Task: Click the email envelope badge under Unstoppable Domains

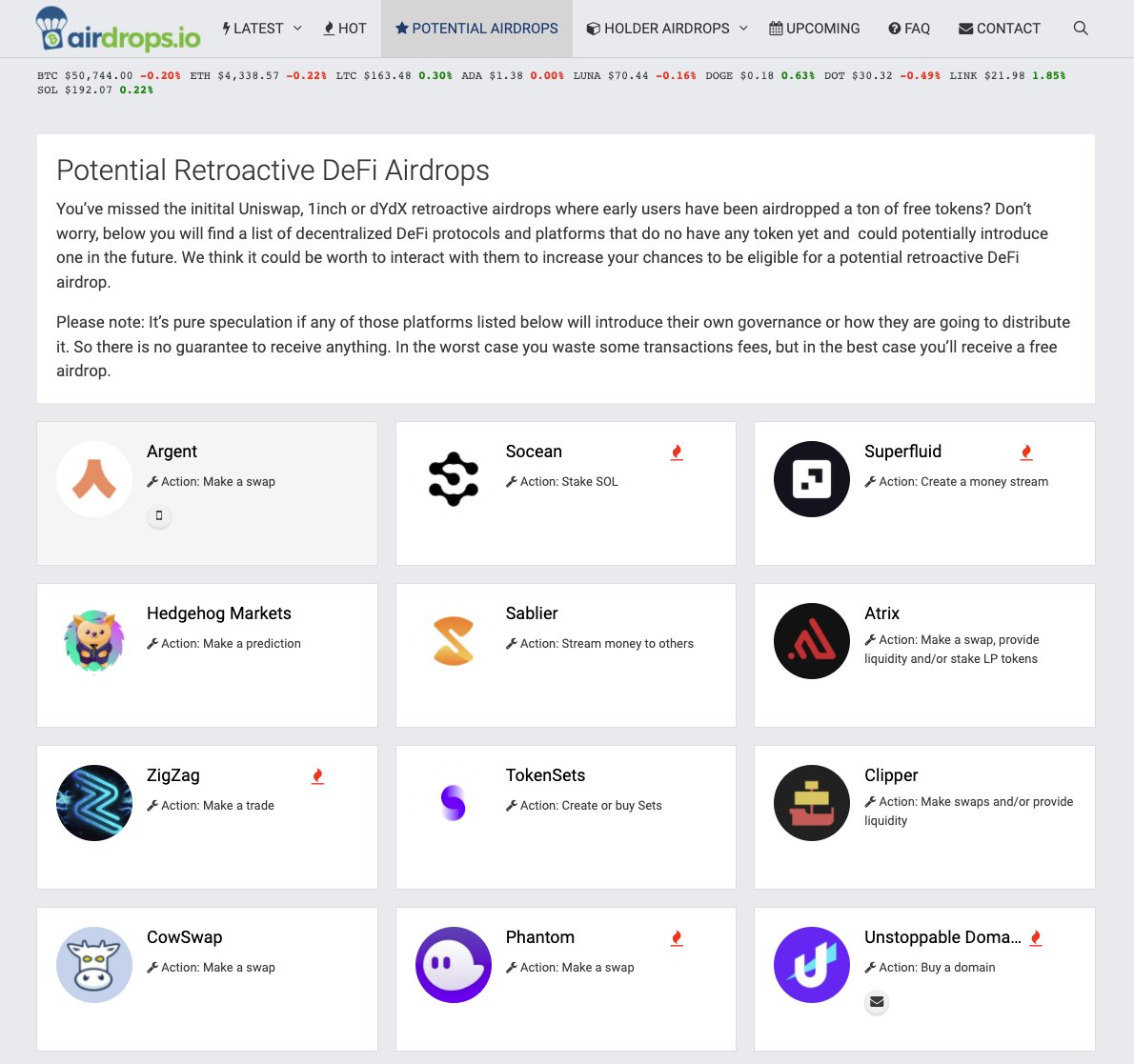Action: [x=877, y=1002]
